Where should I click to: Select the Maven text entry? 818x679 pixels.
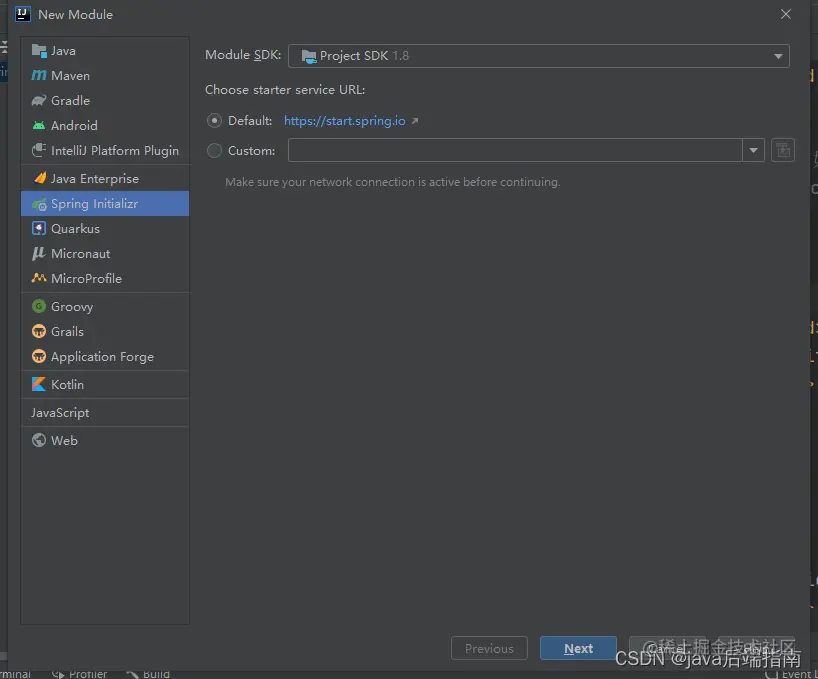pos(70,76)
